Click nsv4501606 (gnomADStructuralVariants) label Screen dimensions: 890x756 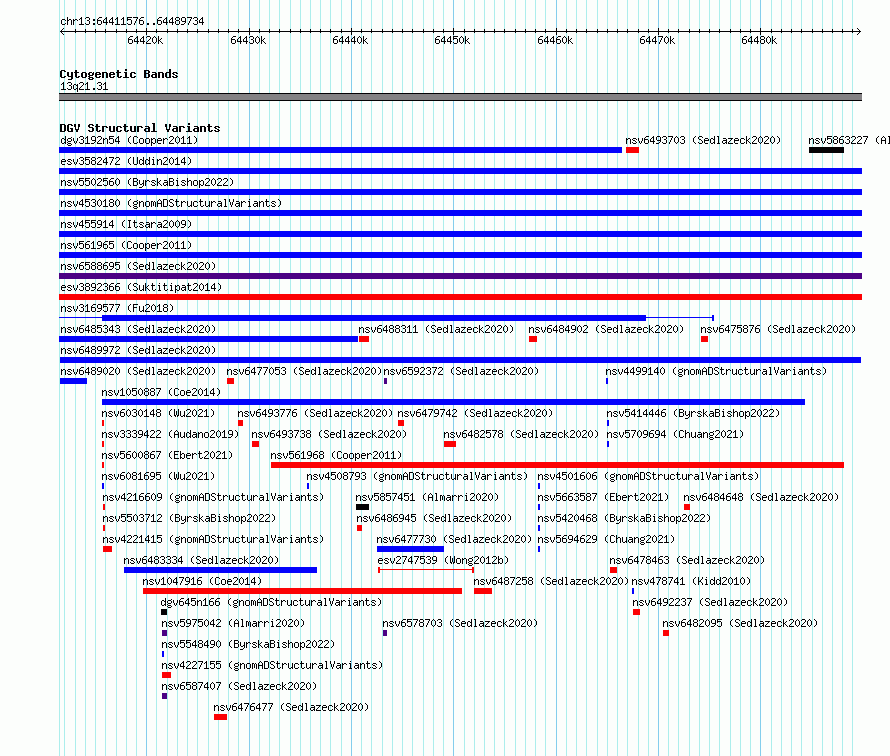click(648, 476)
